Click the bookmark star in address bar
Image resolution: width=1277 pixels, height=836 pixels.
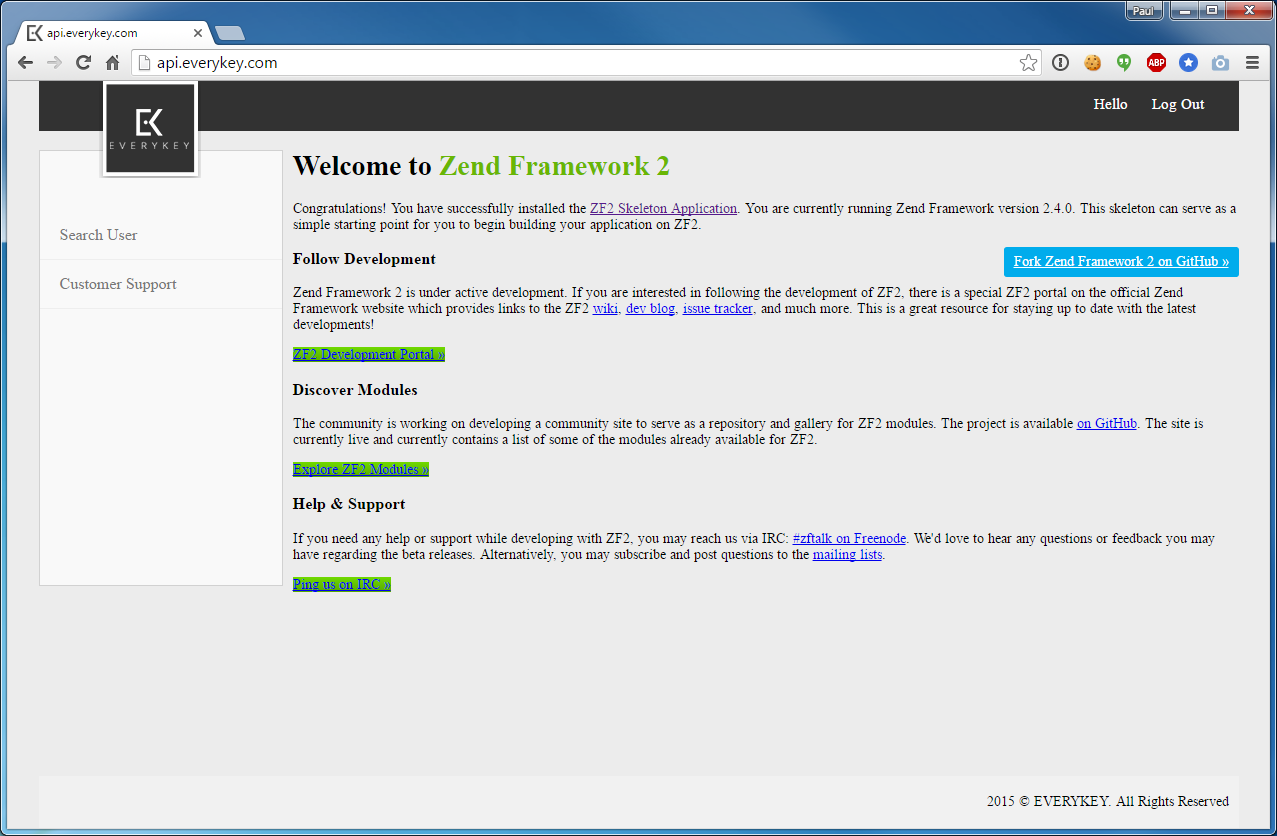pyautogui.click(x=1028, y=63)
